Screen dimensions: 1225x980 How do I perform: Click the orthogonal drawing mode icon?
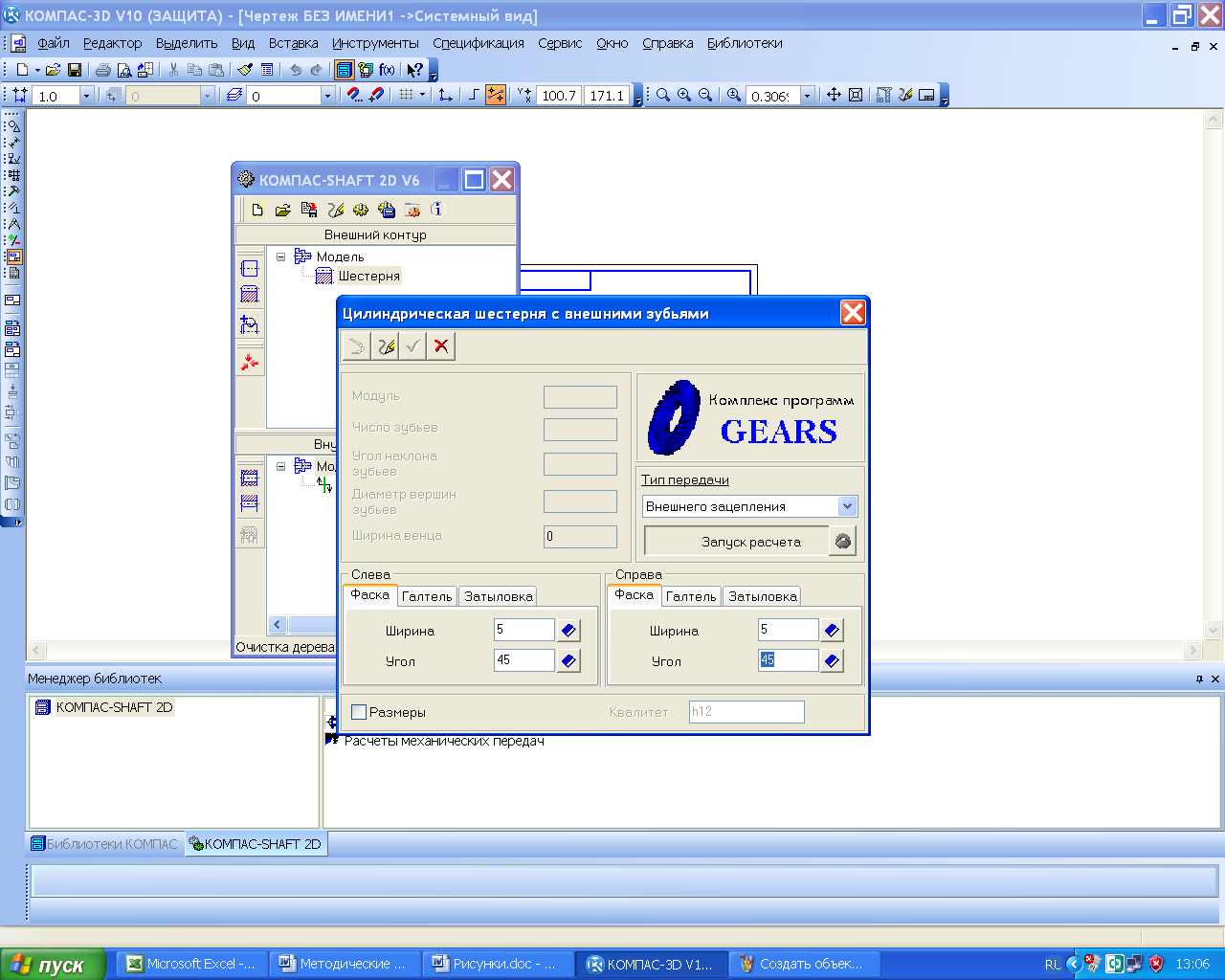474,96
